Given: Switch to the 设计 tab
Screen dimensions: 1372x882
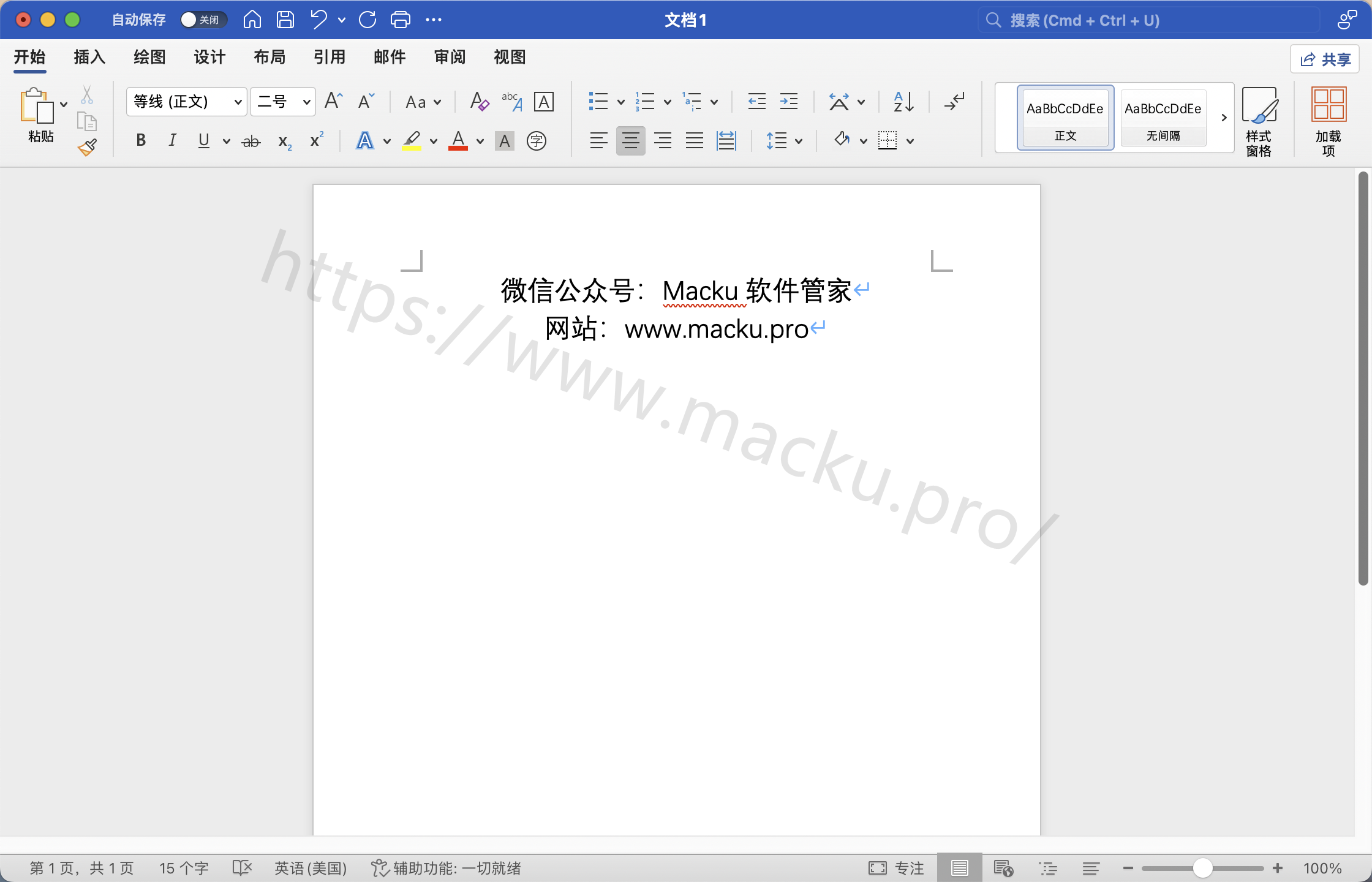Looking at the screenshot, I should [x=210, y=57].
